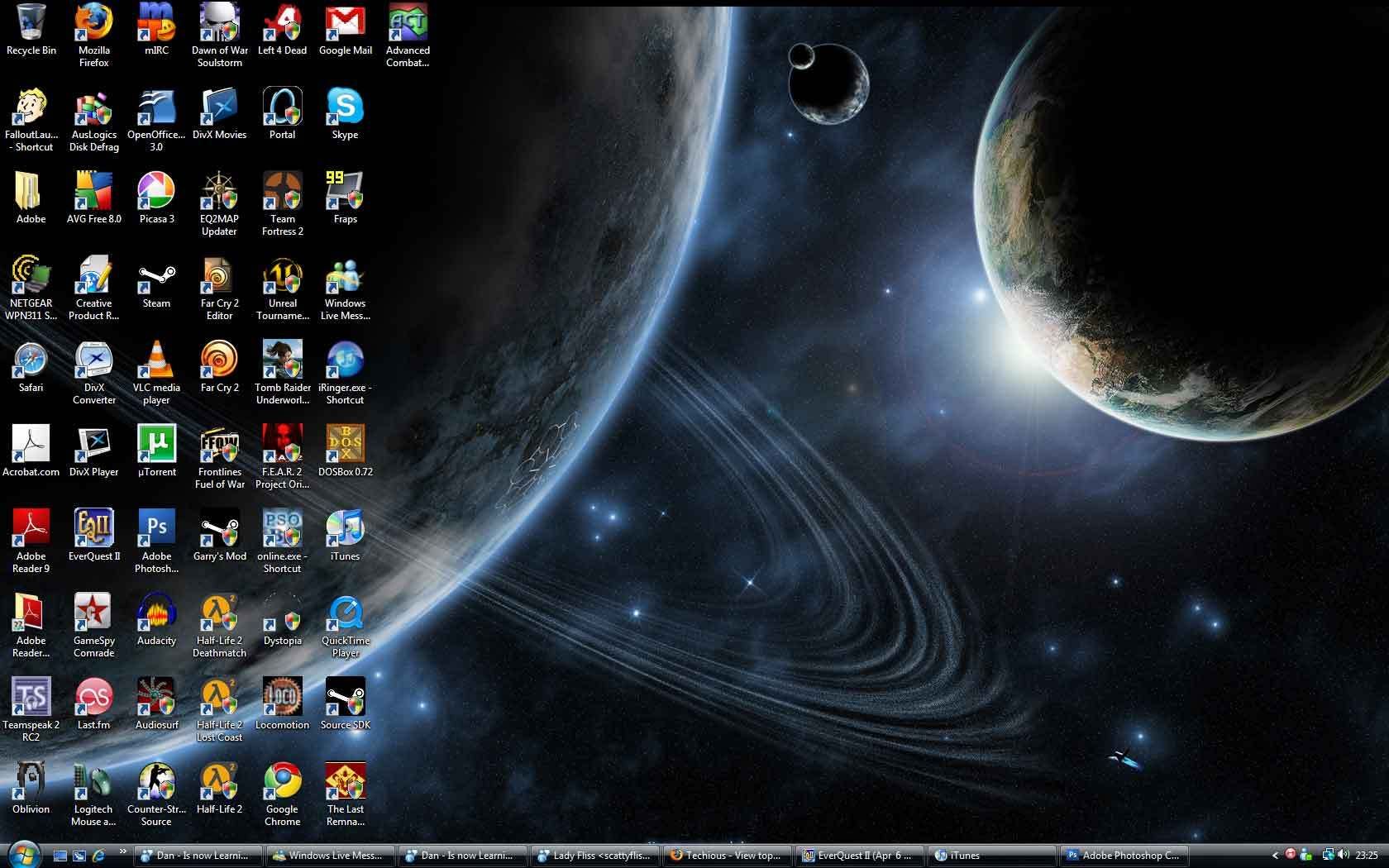Switch to Lady Fliss chat taskbar button
Screen dimensions: 1389x868
594,856
